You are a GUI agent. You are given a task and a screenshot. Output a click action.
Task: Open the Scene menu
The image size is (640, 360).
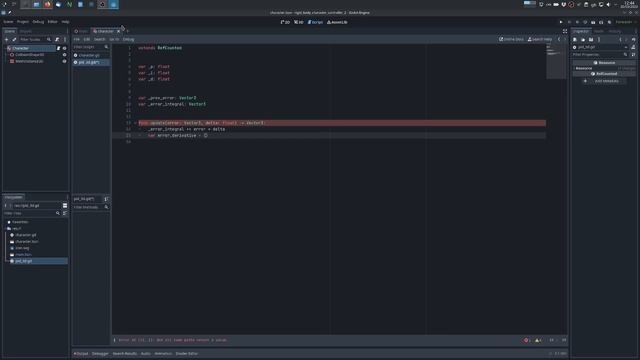tap(8, 22)
